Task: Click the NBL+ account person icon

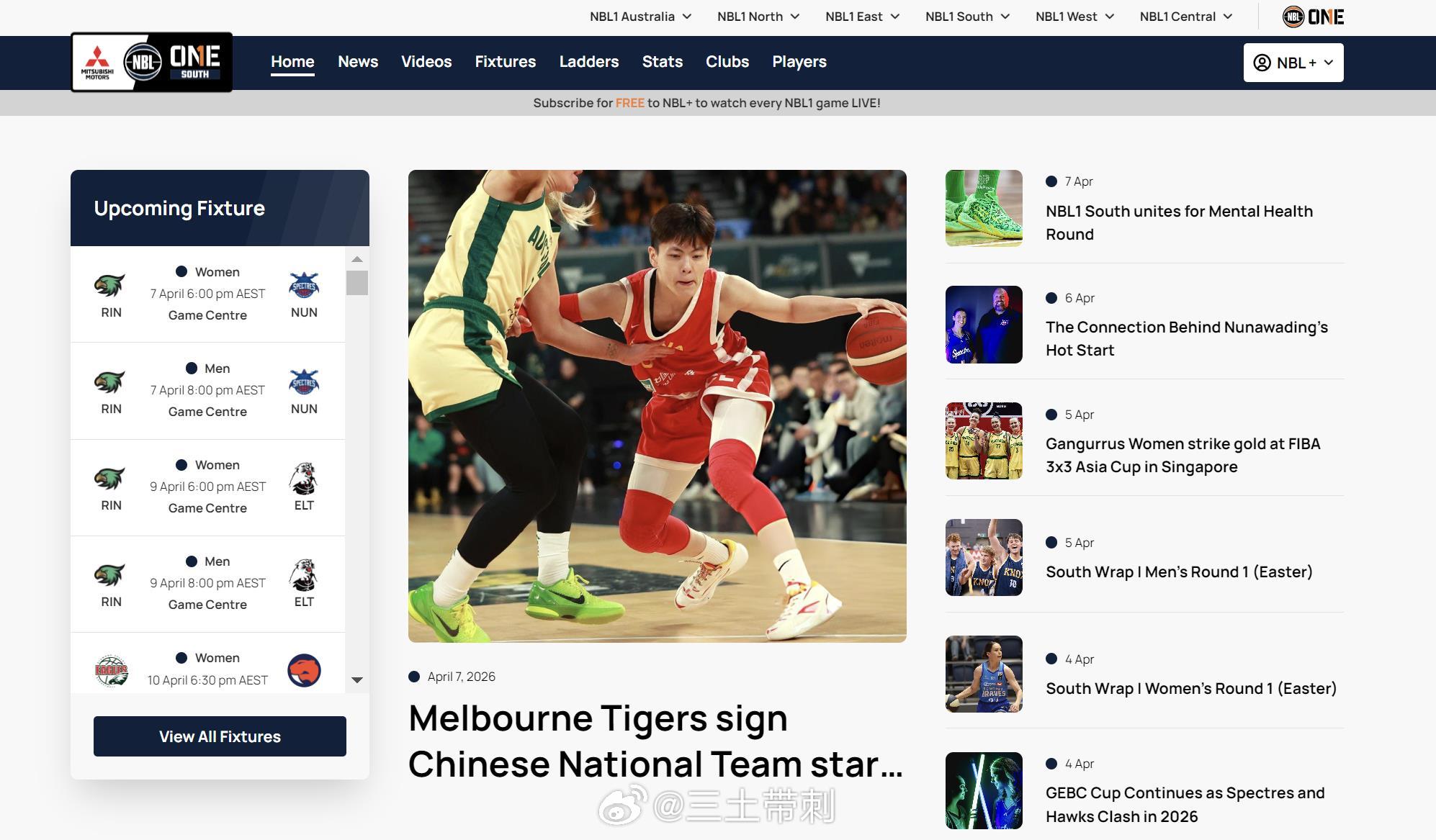Action: tap(1263, 63)
